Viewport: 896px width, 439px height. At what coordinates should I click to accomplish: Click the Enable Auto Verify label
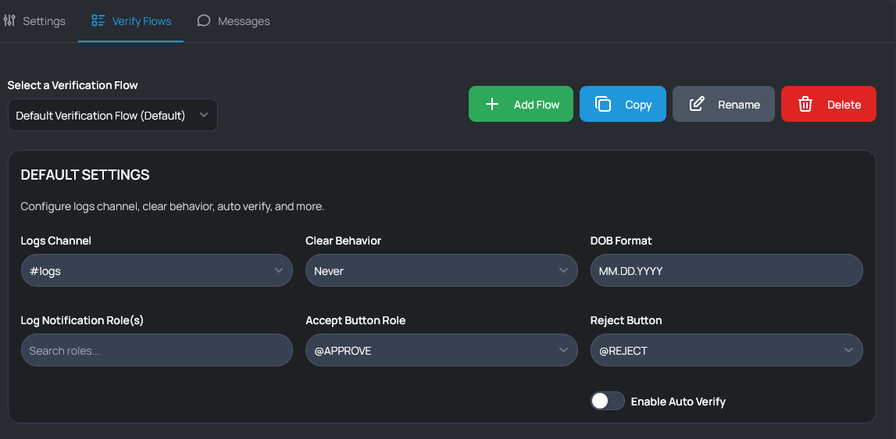coord(678,402)
